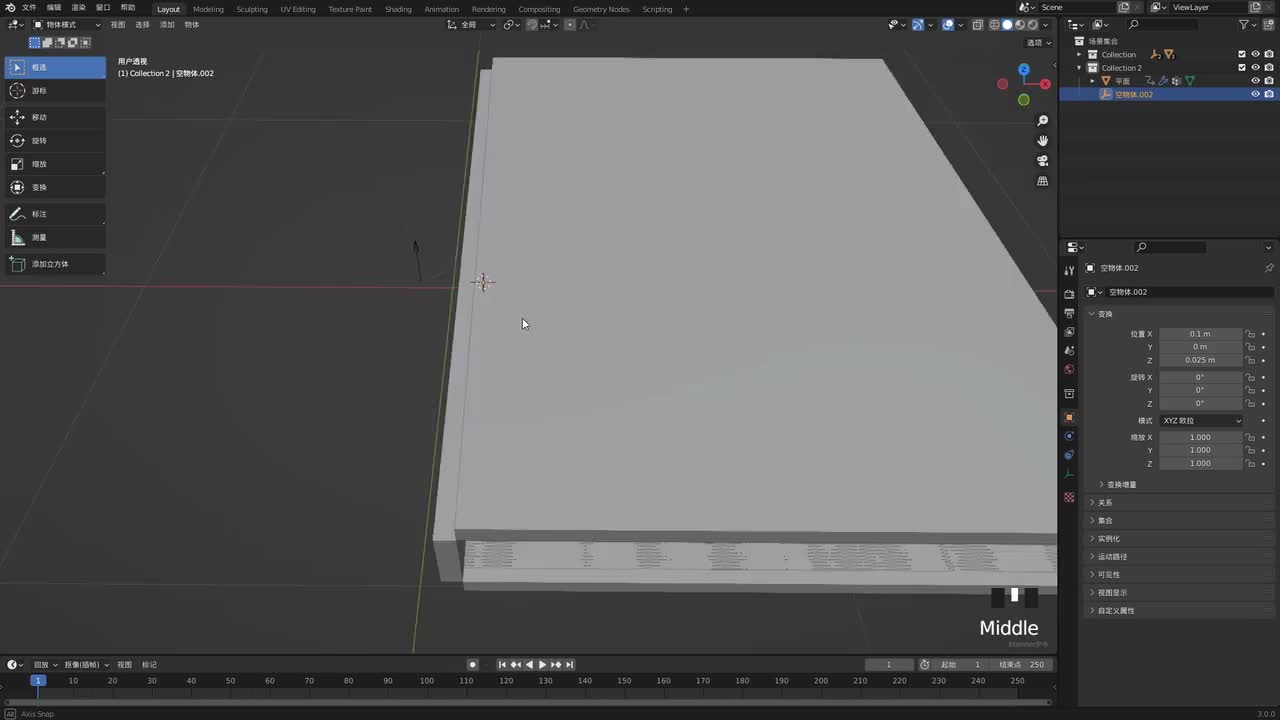Toggle the camera view icon in viewport
Screen dimensions: 1280x720
tap(1043, 161)
